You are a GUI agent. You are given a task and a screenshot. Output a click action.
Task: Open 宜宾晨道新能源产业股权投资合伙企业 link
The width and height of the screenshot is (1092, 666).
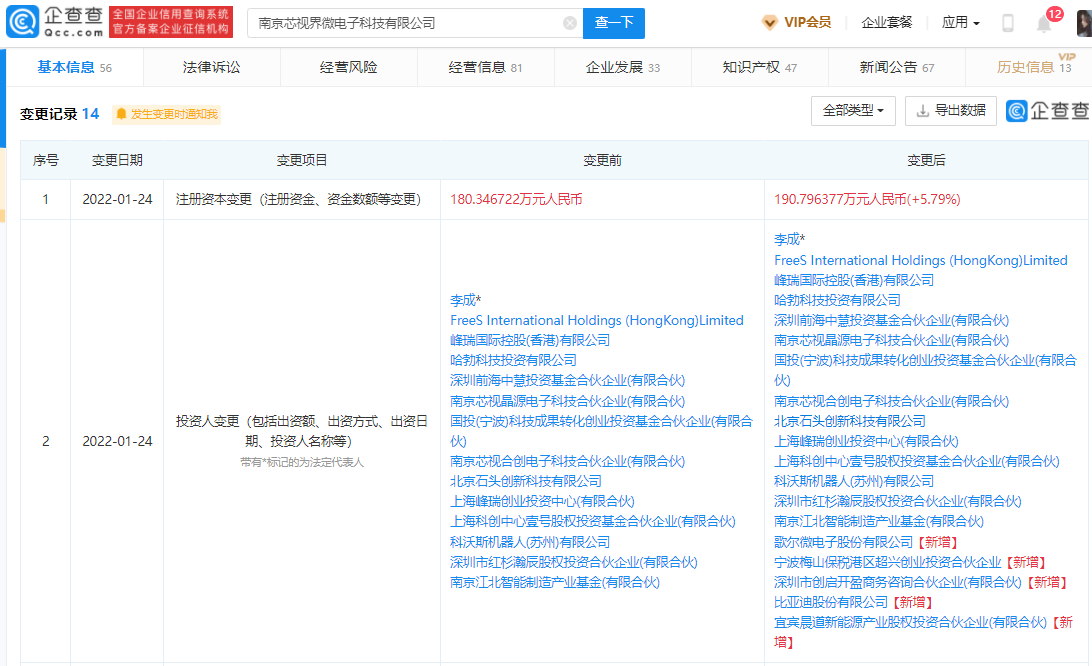(x=910, y=622)
